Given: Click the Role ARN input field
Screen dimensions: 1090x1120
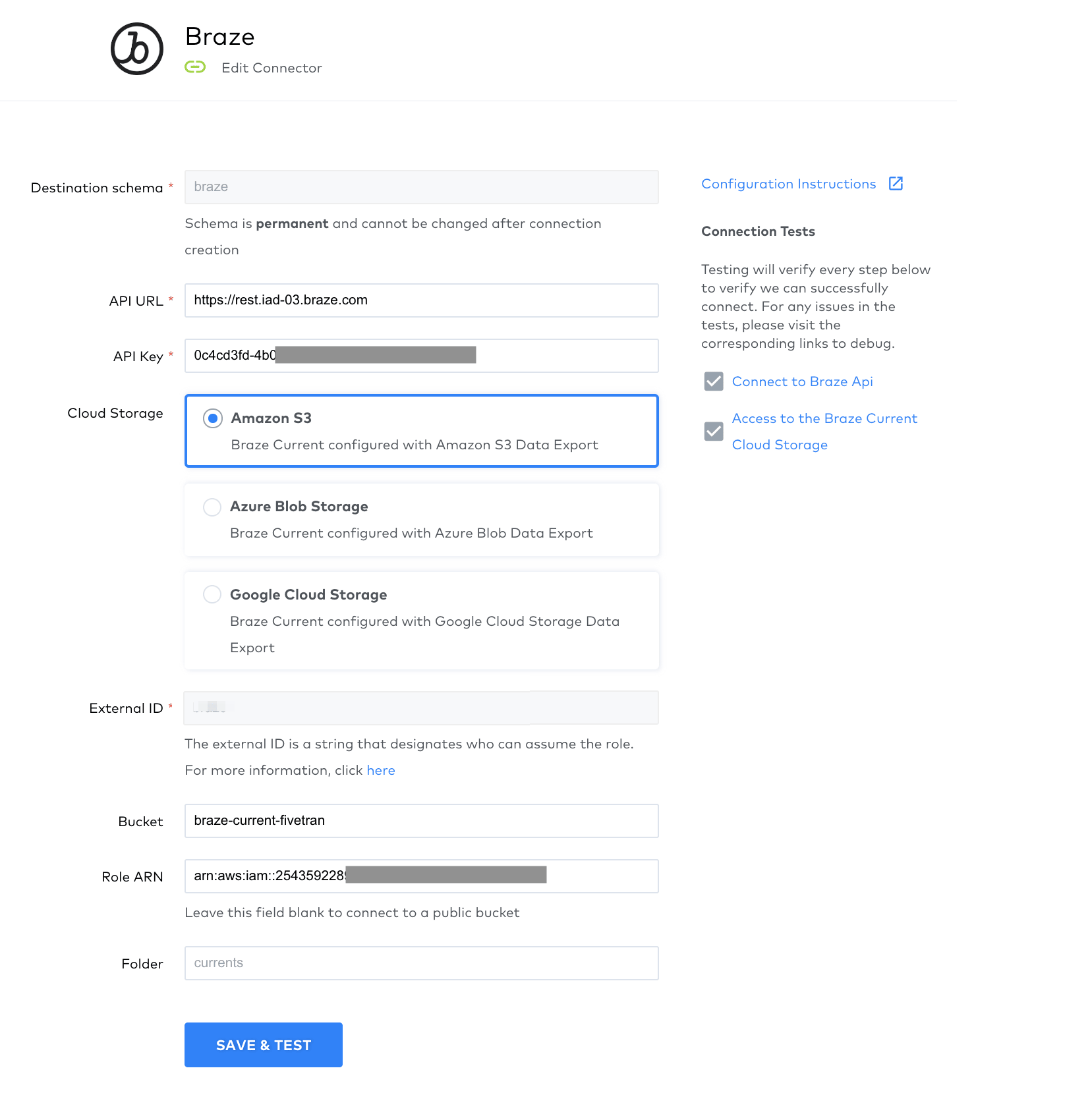Looking at the screenshot, I should (x=422, y=876).
